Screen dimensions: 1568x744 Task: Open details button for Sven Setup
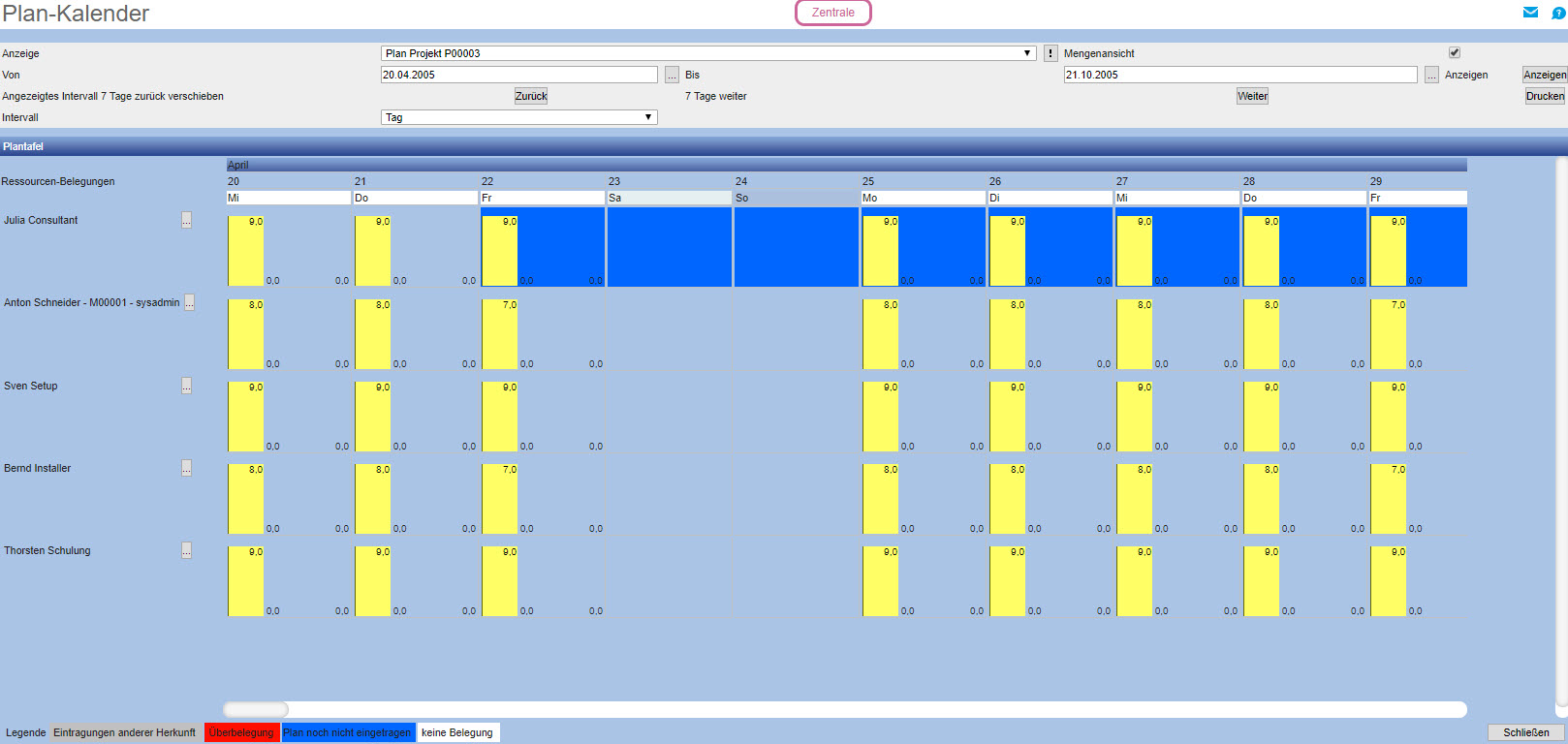click(186, 386)
